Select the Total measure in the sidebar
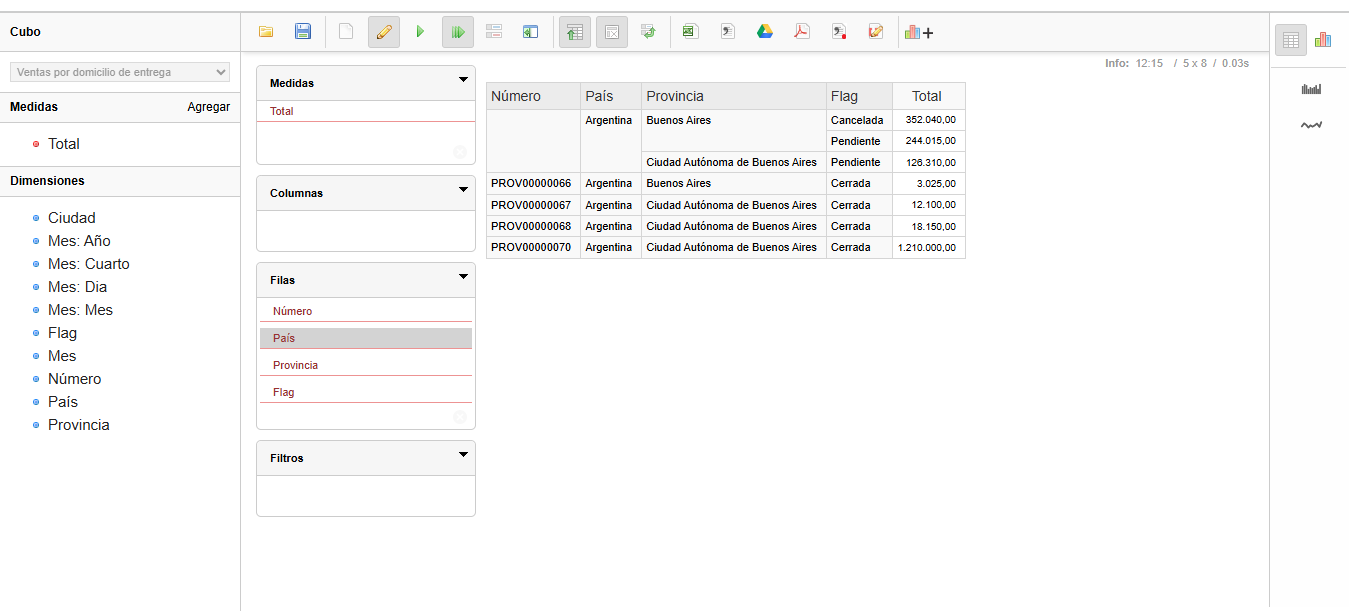 pos(64,144)
